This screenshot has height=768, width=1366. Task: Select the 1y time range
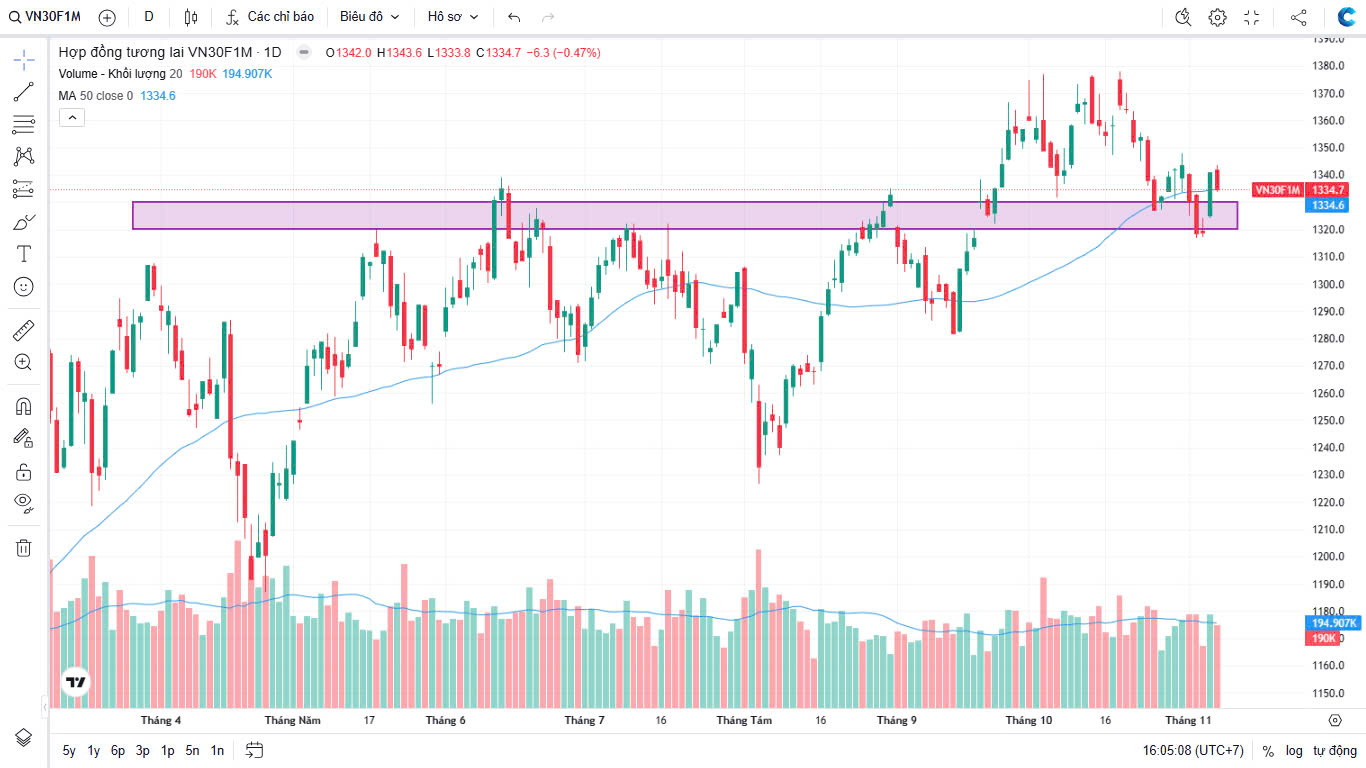pyautogui.click(x=94, y=750)
